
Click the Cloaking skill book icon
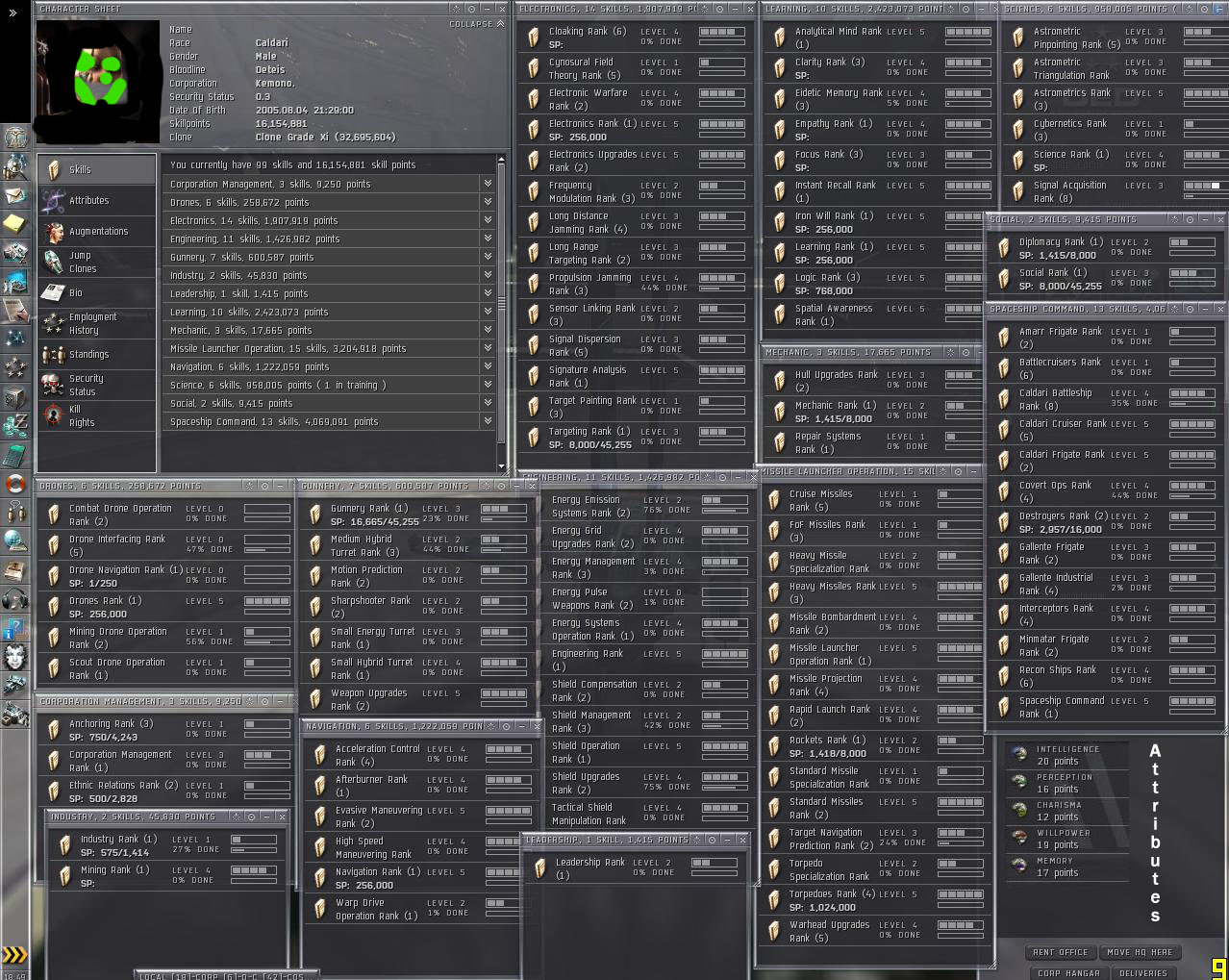(x=534, y=38)
